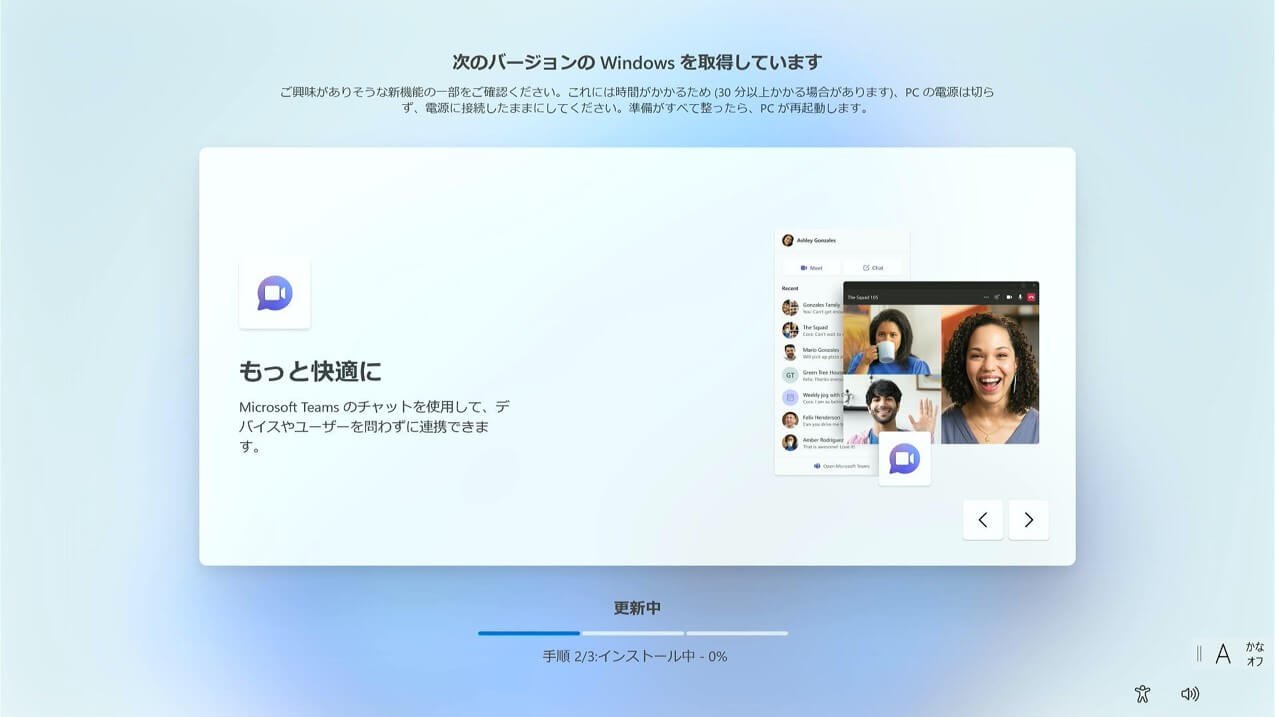Click the 手順 2/3:インストール中 - 0% text
This screenshot has height=717, width=1275.
click(x=635, y=657)
